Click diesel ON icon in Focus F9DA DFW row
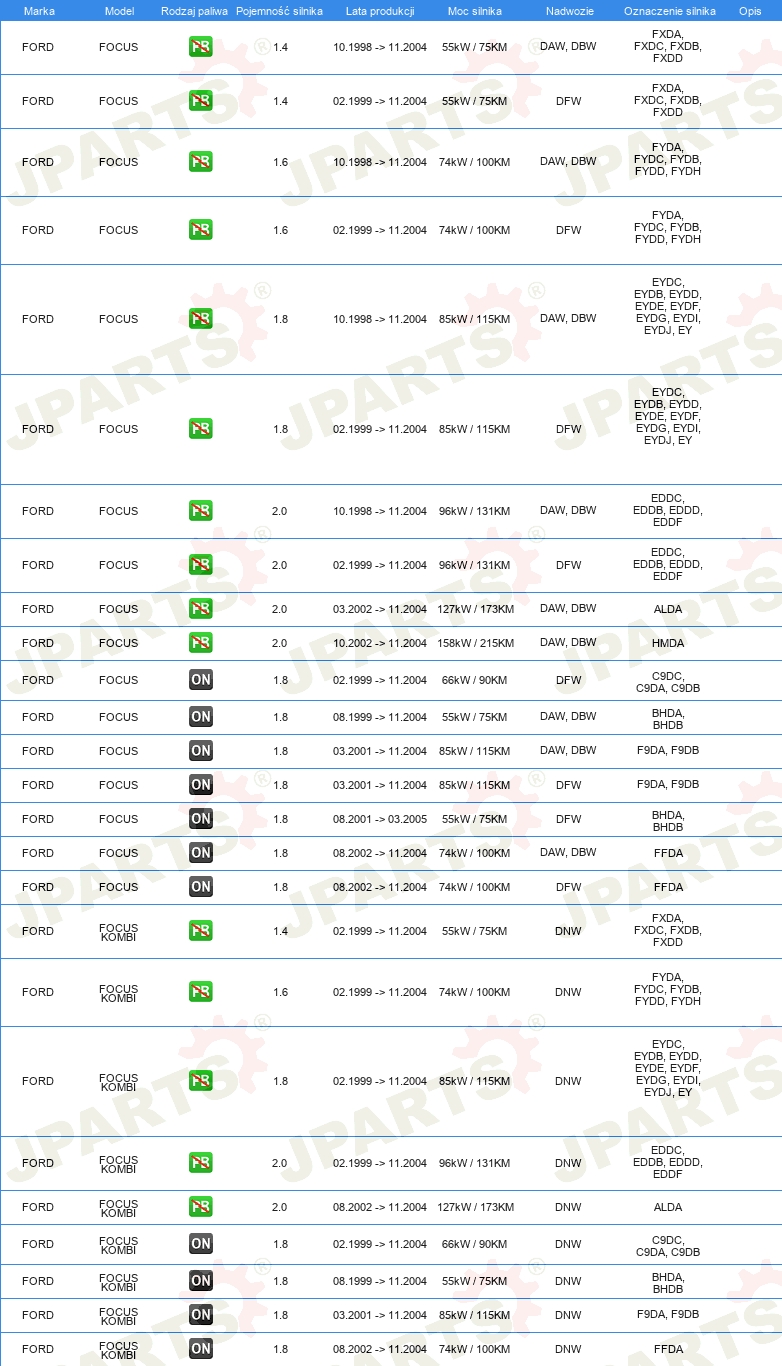The width and height of the screenshot is (782, 1366). point(201,785)
